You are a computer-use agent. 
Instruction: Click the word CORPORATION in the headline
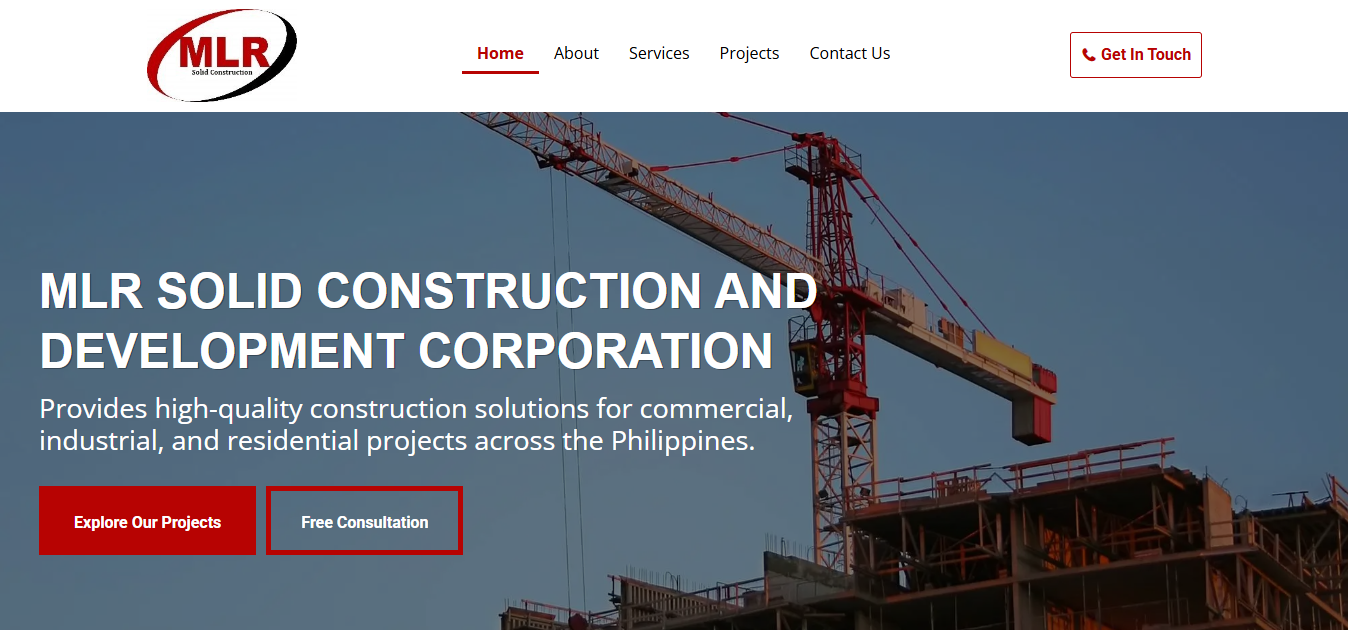(x=595, y=351)
